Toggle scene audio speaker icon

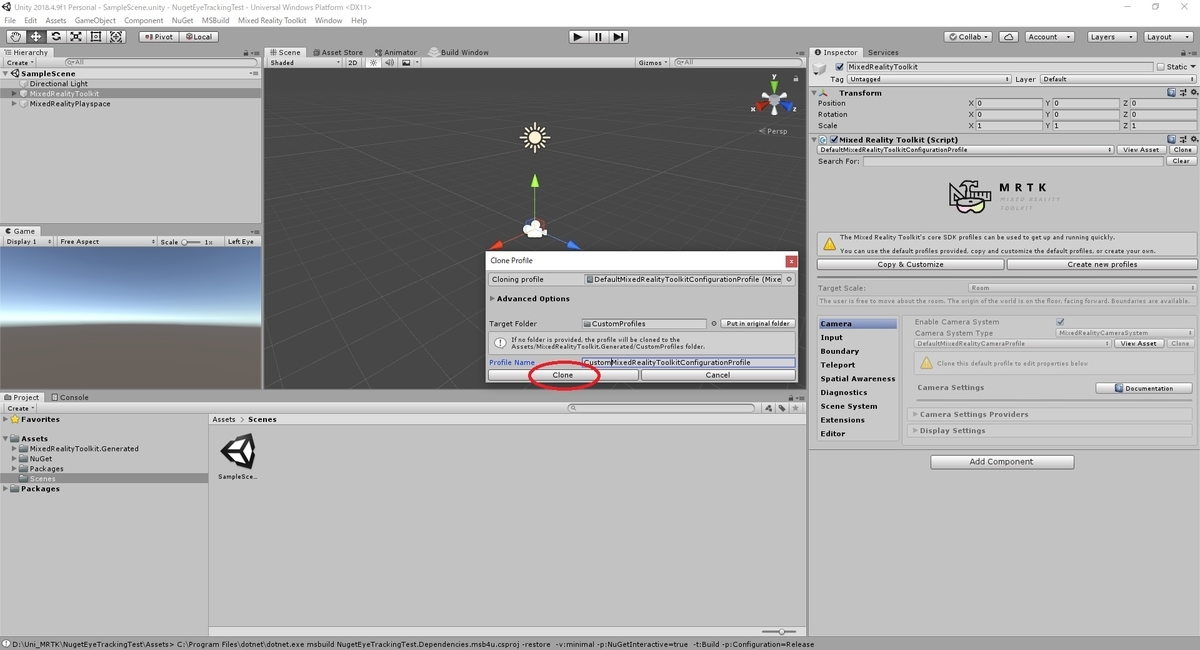390,62
